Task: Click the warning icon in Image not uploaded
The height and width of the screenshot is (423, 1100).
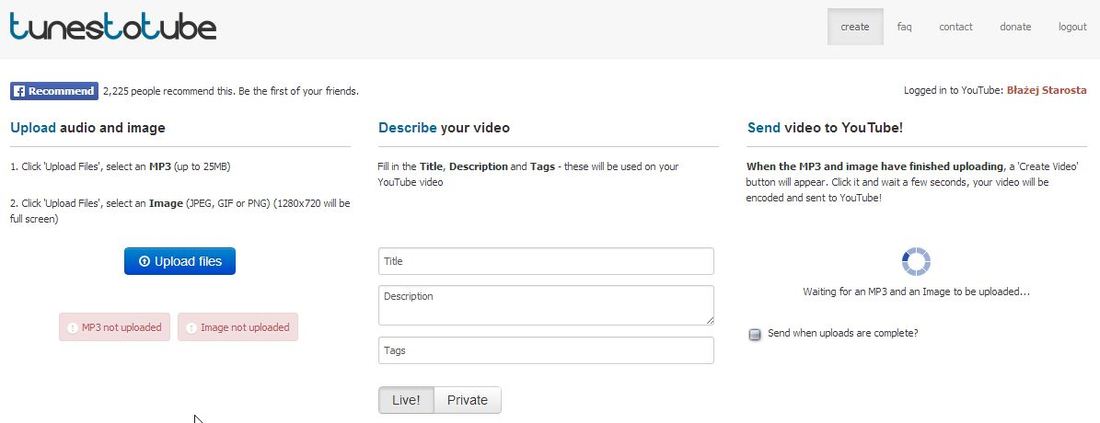Action: click(x=191, y=328)
